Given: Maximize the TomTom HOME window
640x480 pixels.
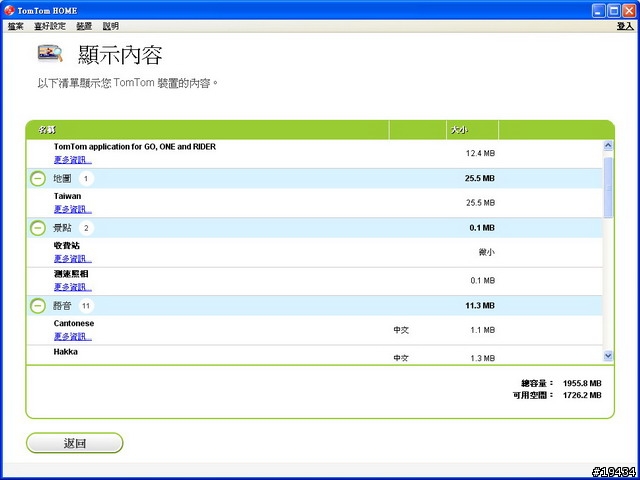Looking at the screenshot, I should (x=613, y=11).
